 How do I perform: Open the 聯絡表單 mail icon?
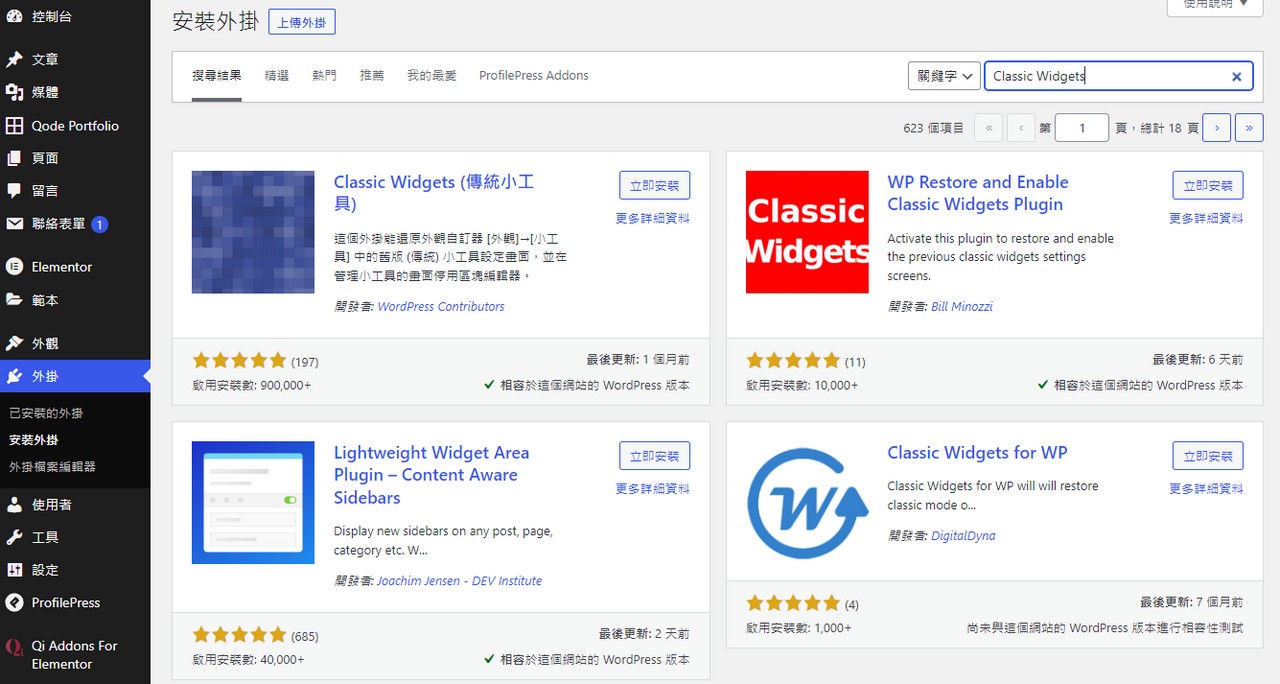tap(18, 223)
